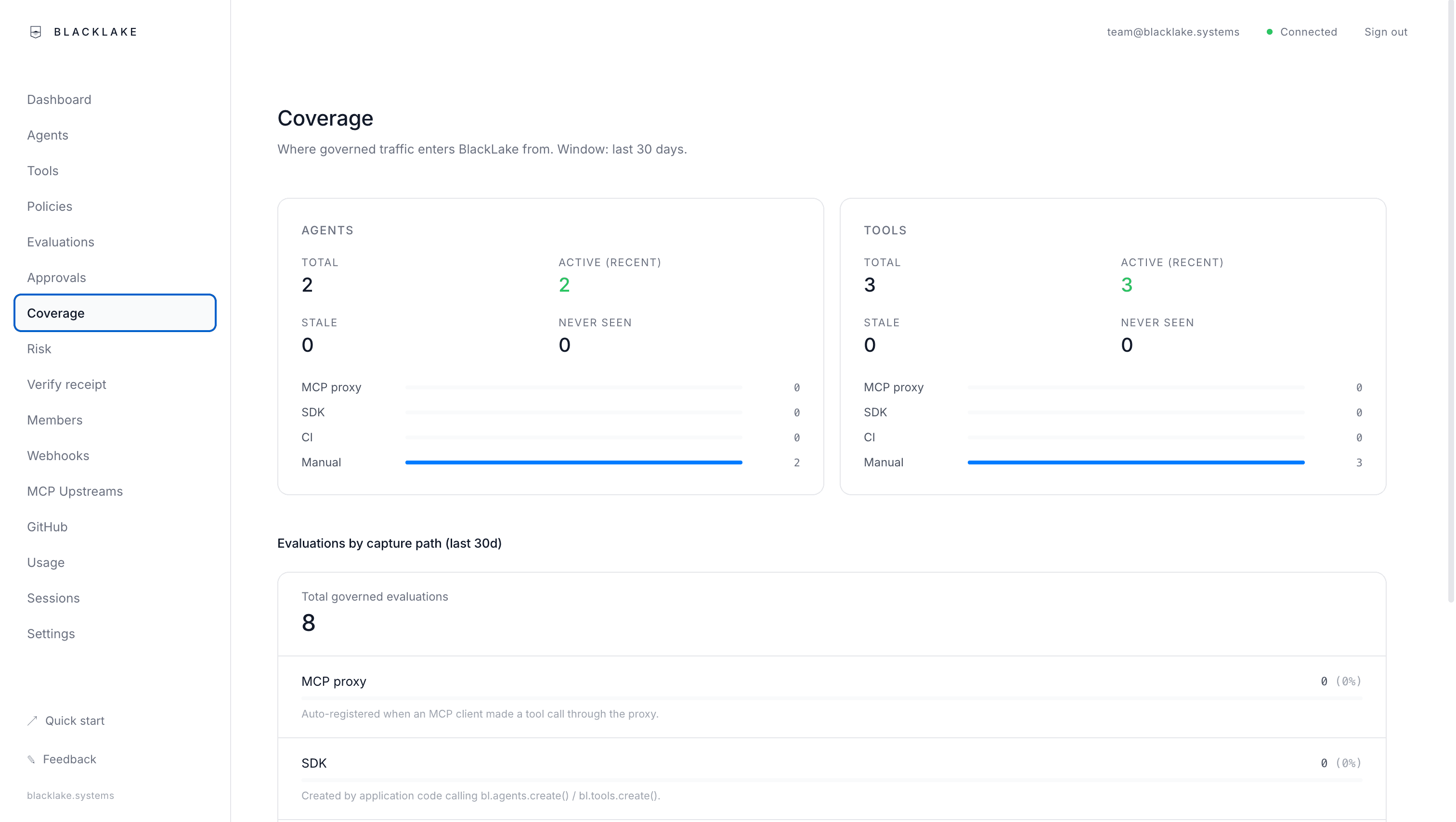Click the Agents STALE value 0
This screenshot has width=1456, height=822.
(x=308, y=345)
